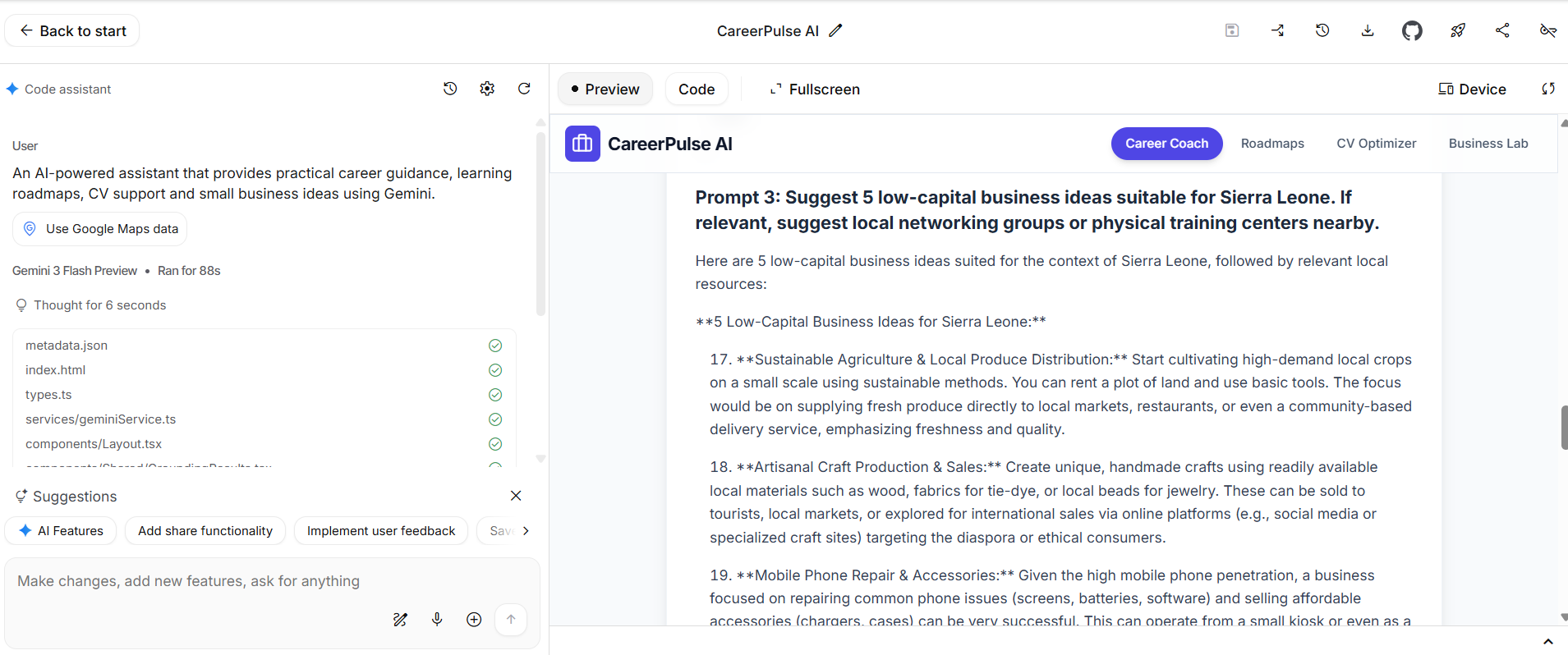Focus the Make changes prompt input
This screenshot has width=1568, height=655.
(272, 581)
